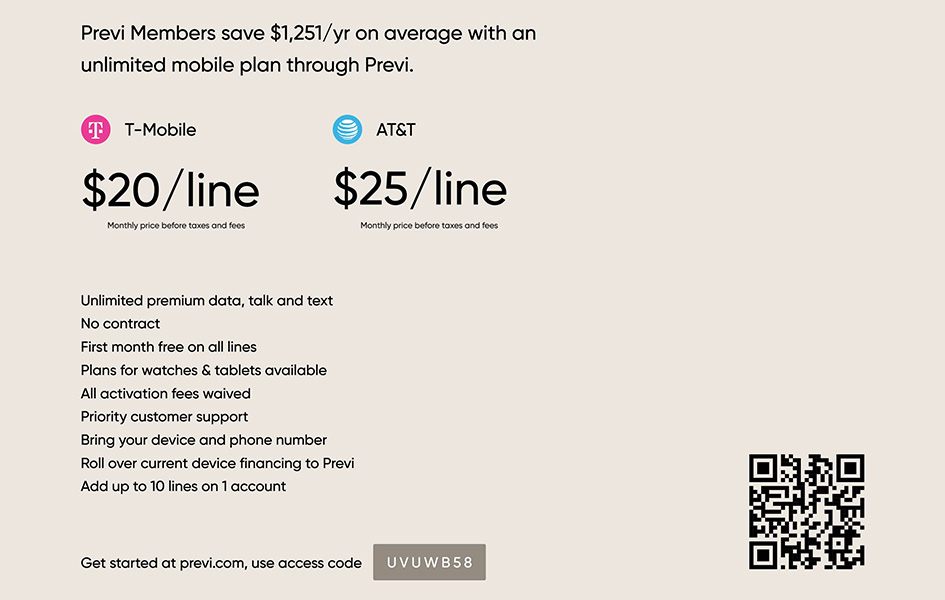Click the blue AT&T globe logo
Image resolution: width=945 pixels, height=600 pixels.
coord(348,130)
